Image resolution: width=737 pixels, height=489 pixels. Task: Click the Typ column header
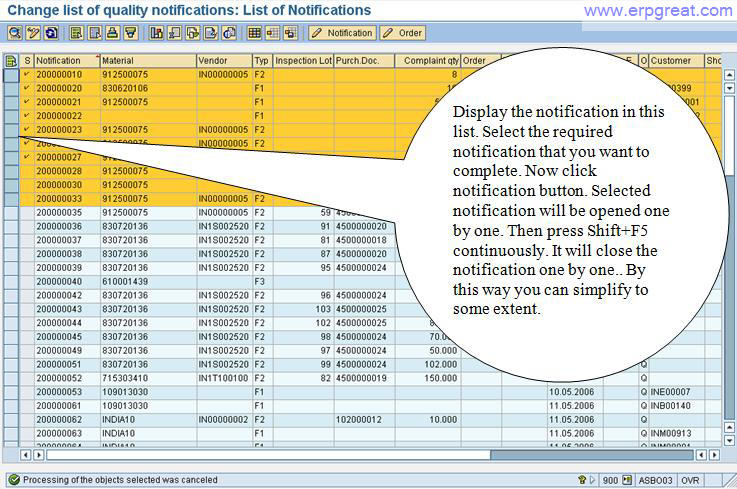click(262, 61)
